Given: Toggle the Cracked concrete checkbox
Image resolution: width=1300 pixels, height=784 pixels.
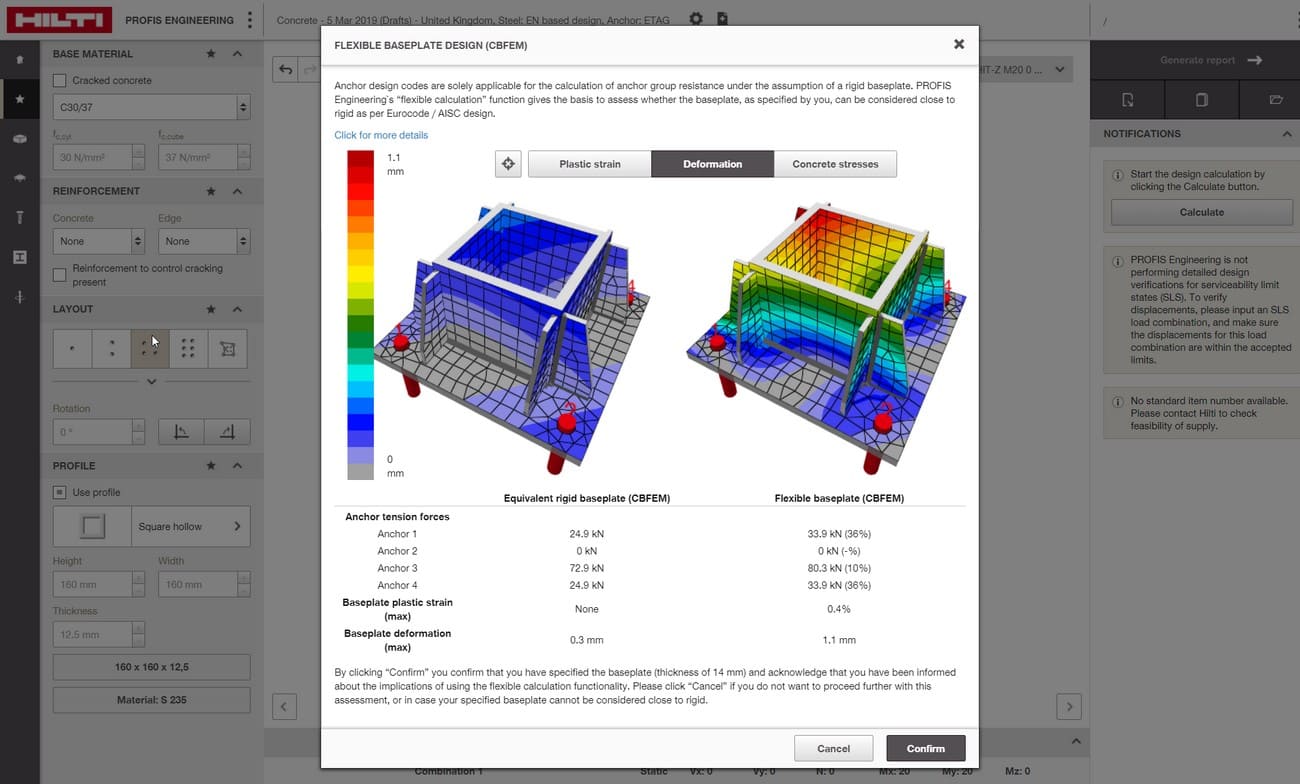Looking at the screenshot, I should click(x=59, y=80).
